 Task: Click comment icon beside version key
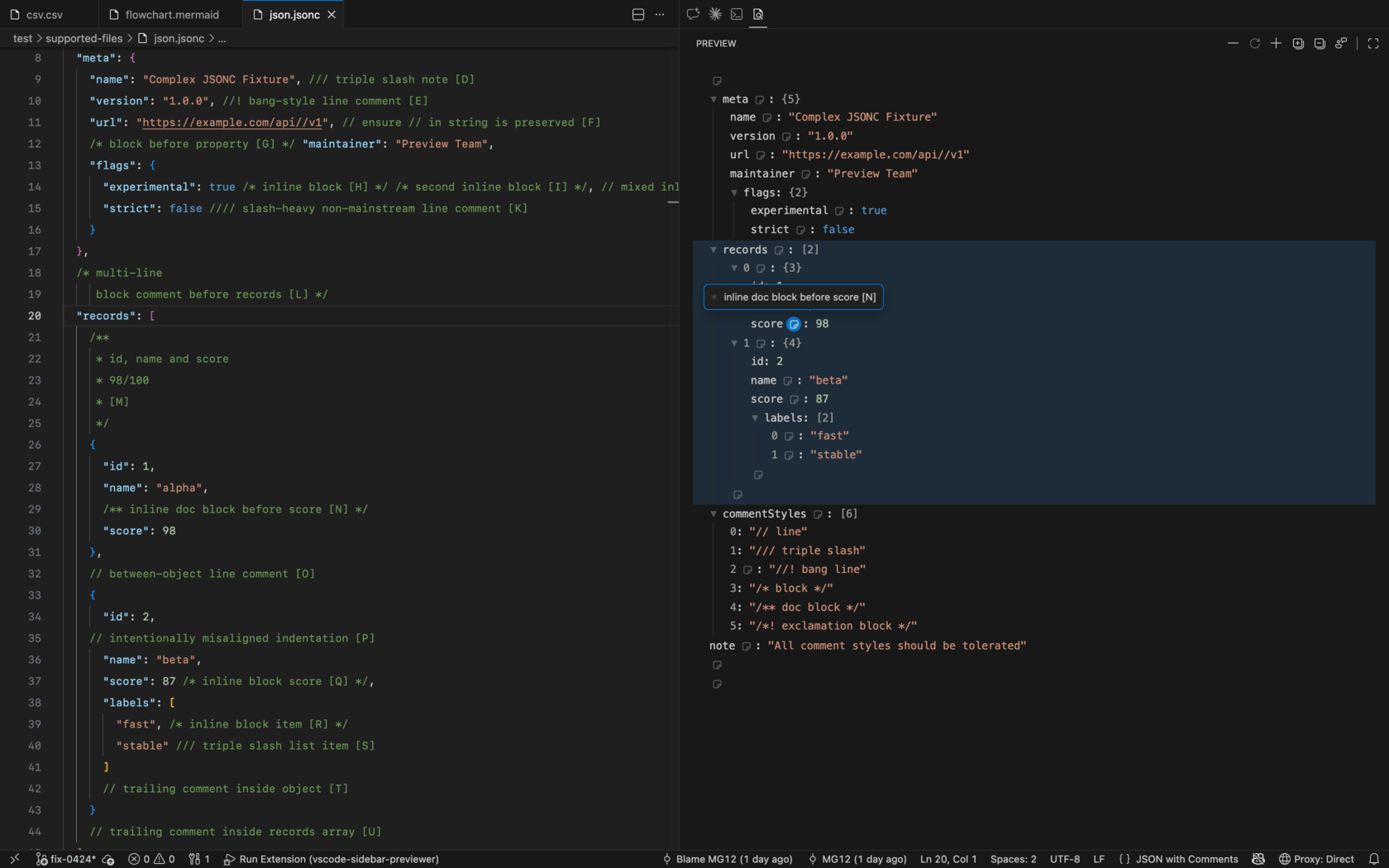[x=786, y=137]
